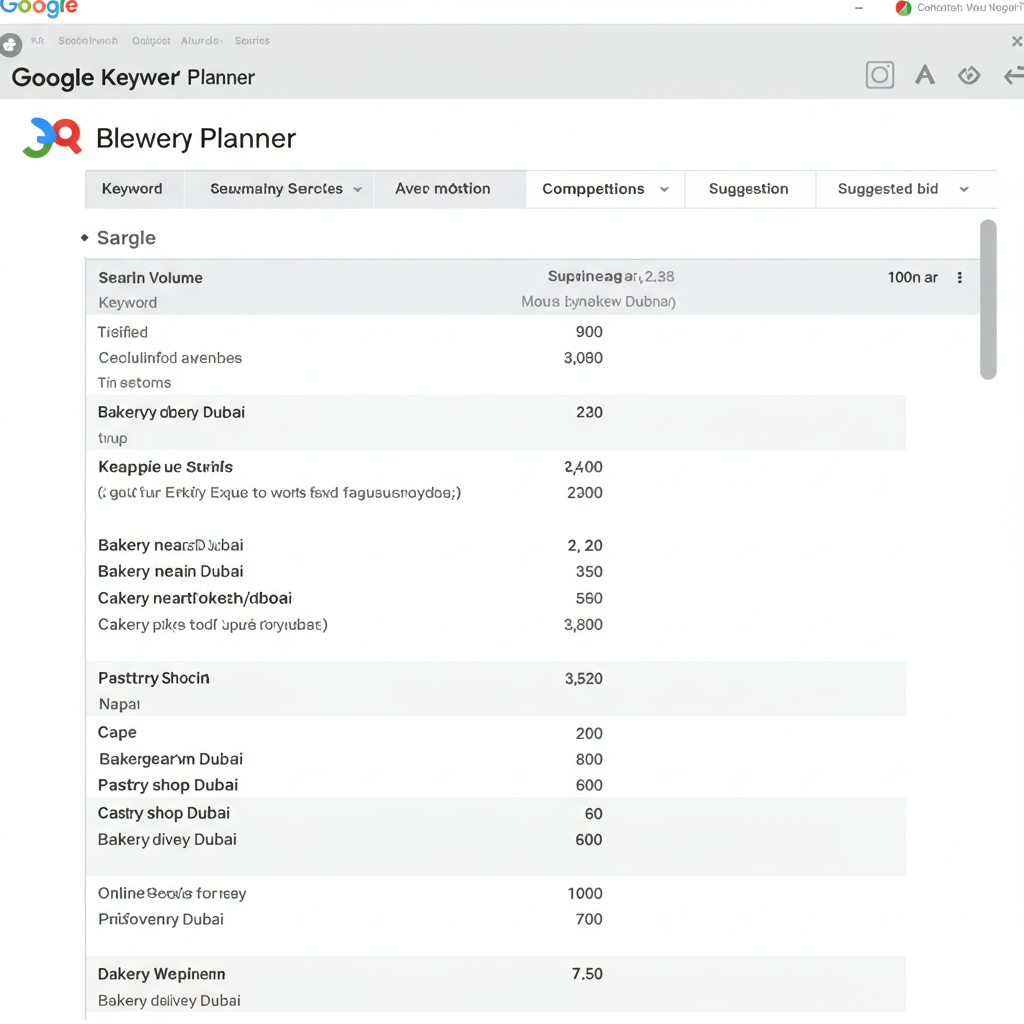Click the letter A icon in header
The width and height of the screenshot is (1024, 1024).
click(925, 75)
